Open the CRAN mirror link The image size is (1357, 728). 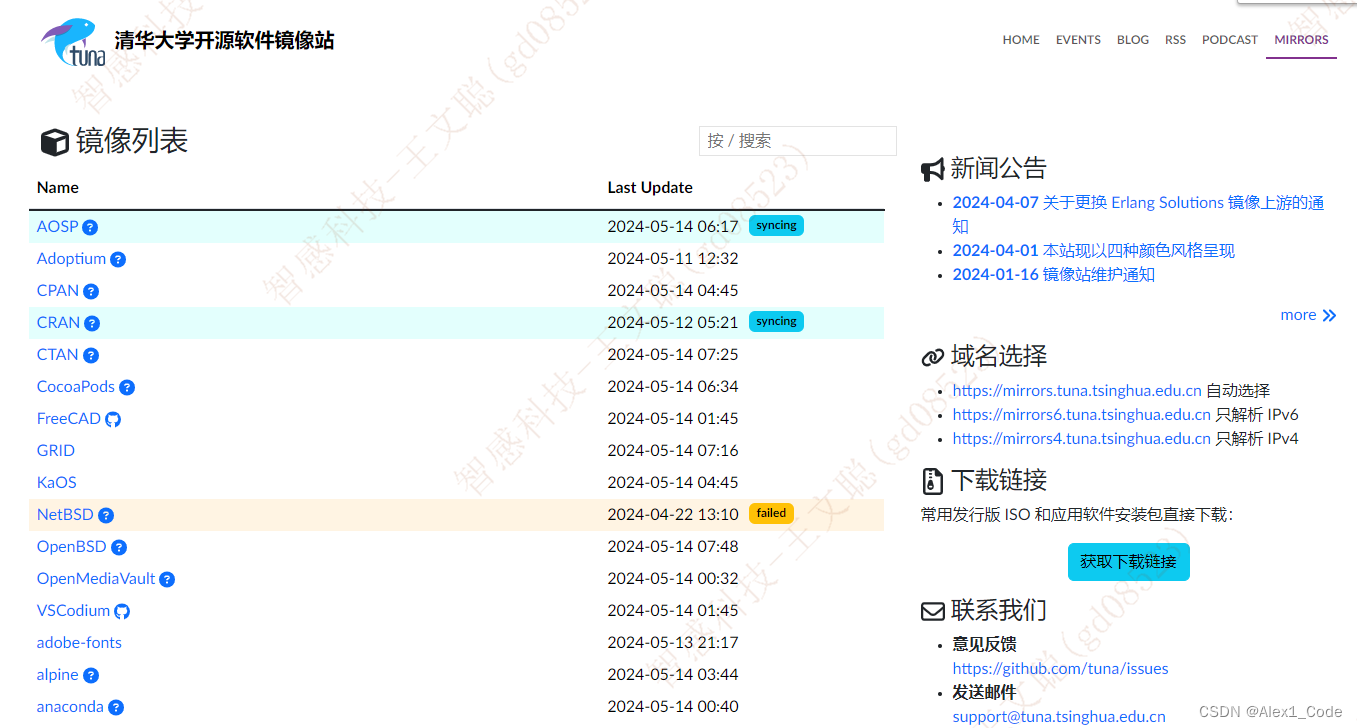pos(58,323)
